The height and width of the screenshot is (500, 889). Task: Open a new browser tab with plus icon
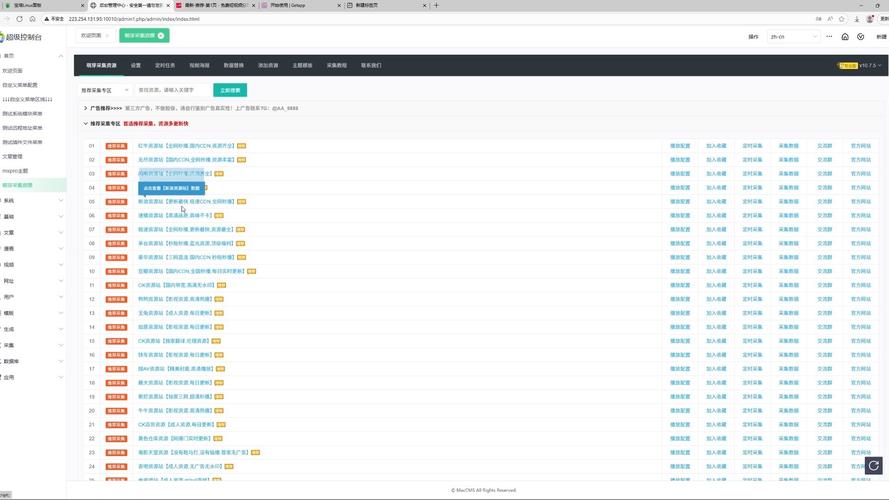(436, 5)
